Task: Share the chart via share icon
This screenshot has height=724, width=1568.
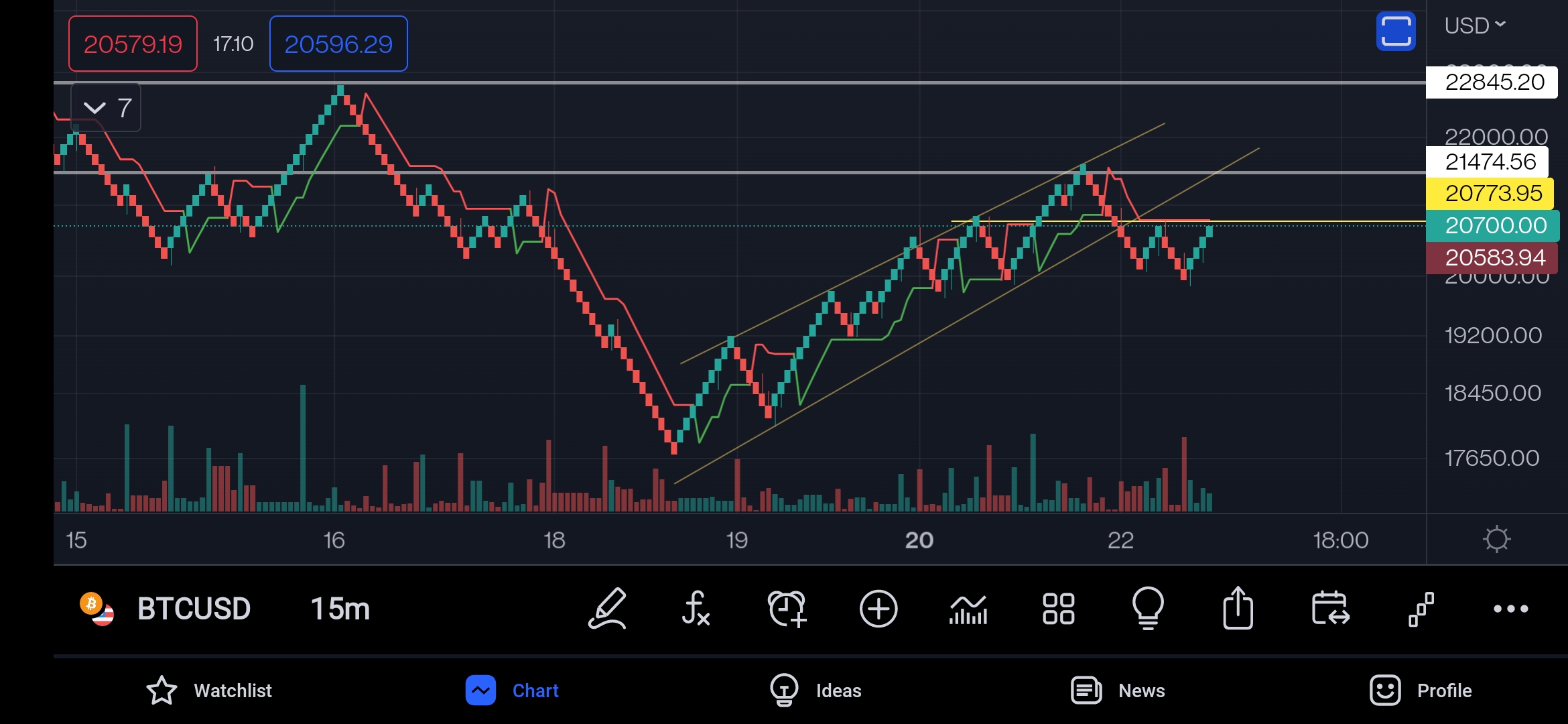Action: (1238, 609)
